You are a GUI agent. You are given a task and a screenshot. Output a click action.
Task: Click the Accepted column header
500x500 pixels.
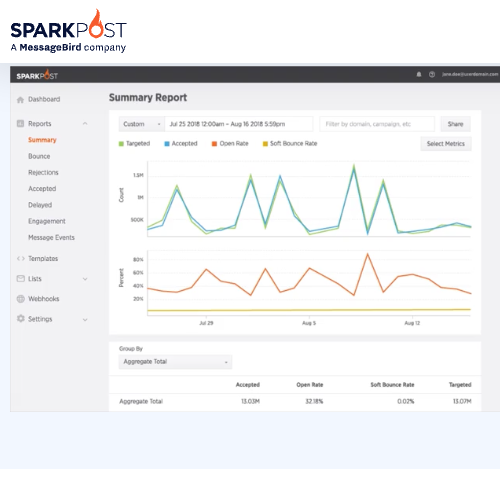click(x=248, y=385)
